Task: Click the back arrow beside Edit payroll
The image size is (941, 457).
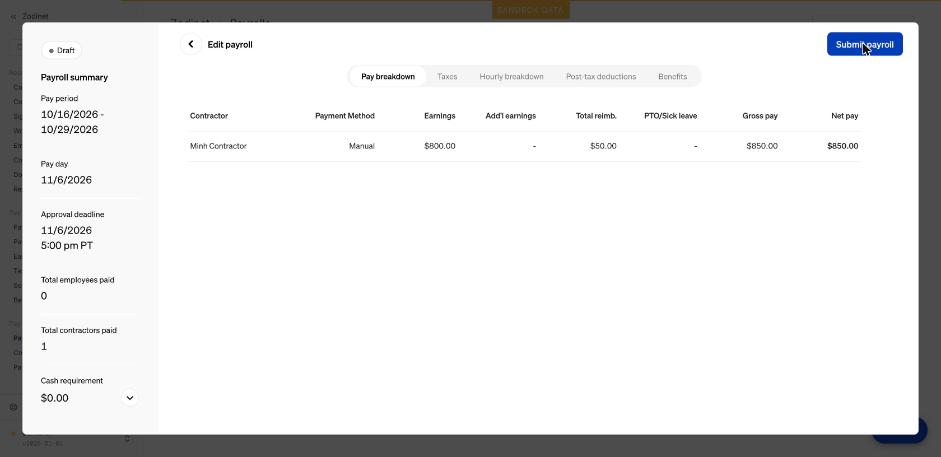Action: click(191, 44)
